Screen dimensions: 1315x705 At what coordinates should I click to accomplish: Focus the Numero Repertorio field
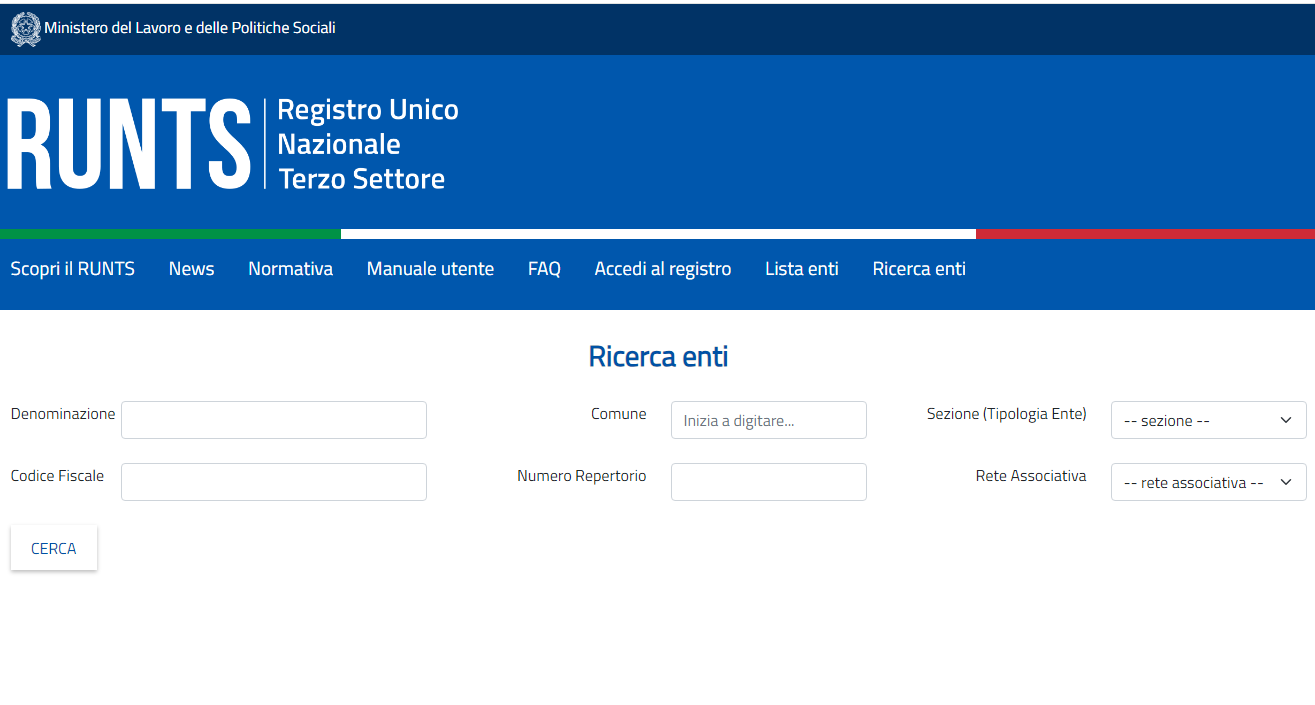click(769, 482)
